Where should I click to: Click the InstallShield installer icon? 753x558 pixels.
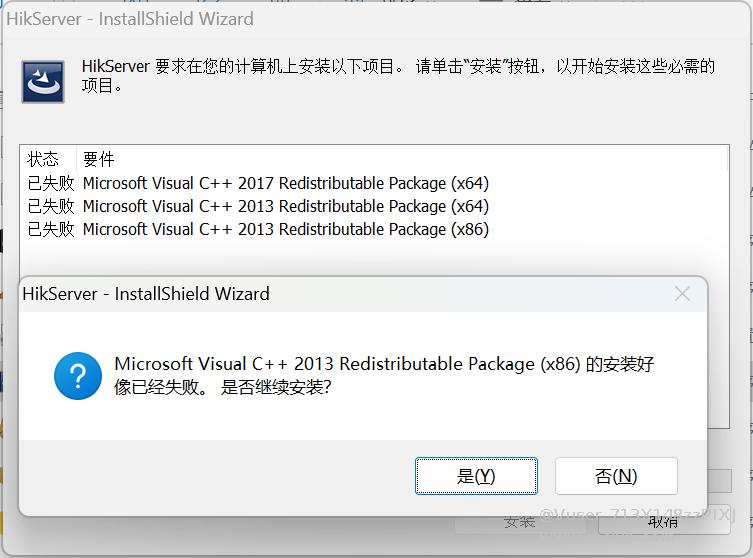coord(43,82)
